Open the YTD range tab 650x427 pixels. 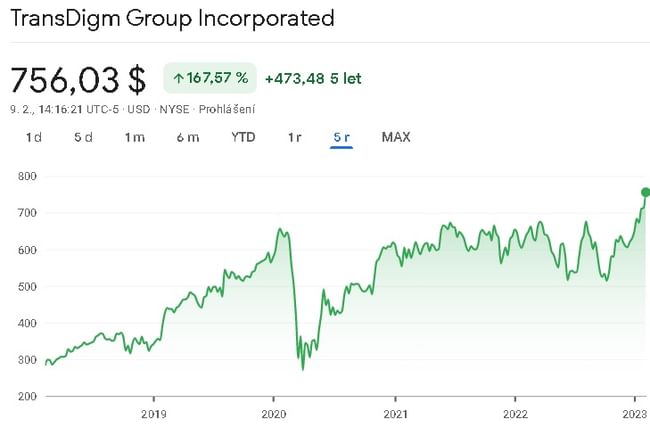pyautogui.click(x=243, y=137)
